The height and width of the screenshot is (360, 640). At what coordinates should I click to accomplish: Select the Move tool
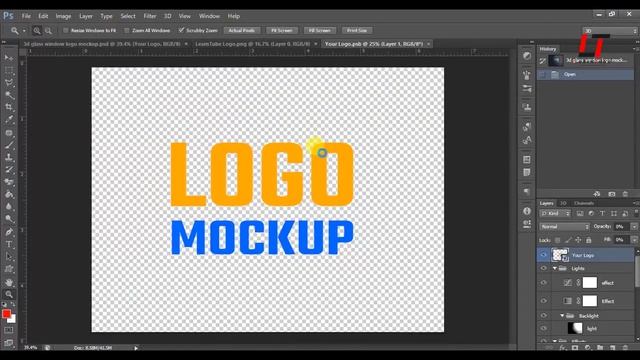pyautogui.click(x=9, y=58)
